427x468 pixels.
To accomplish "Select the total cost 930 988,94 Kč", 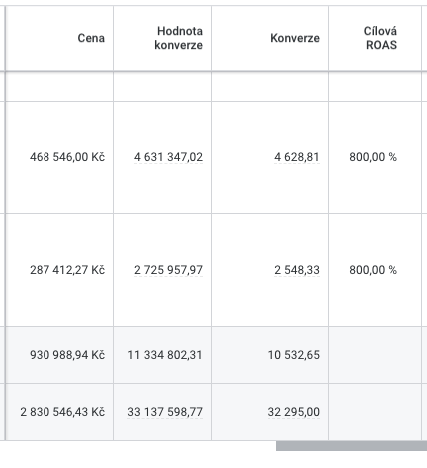I will 67,355.
